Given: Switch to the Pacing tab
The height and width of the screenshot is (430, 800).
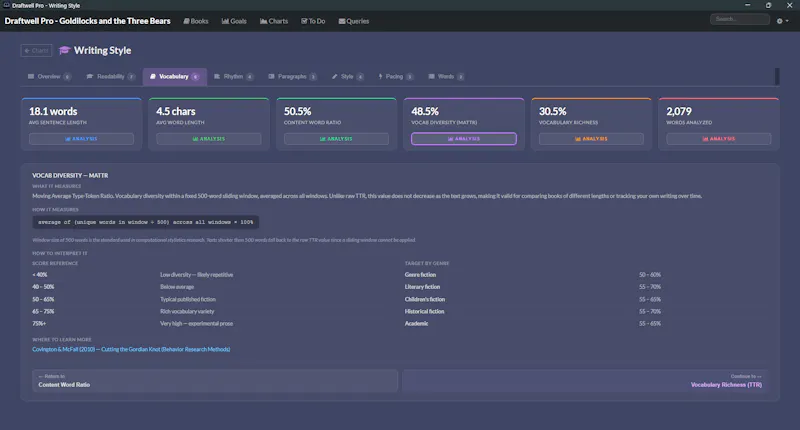Looking at the screenshot, I should [x=395, y=77].
